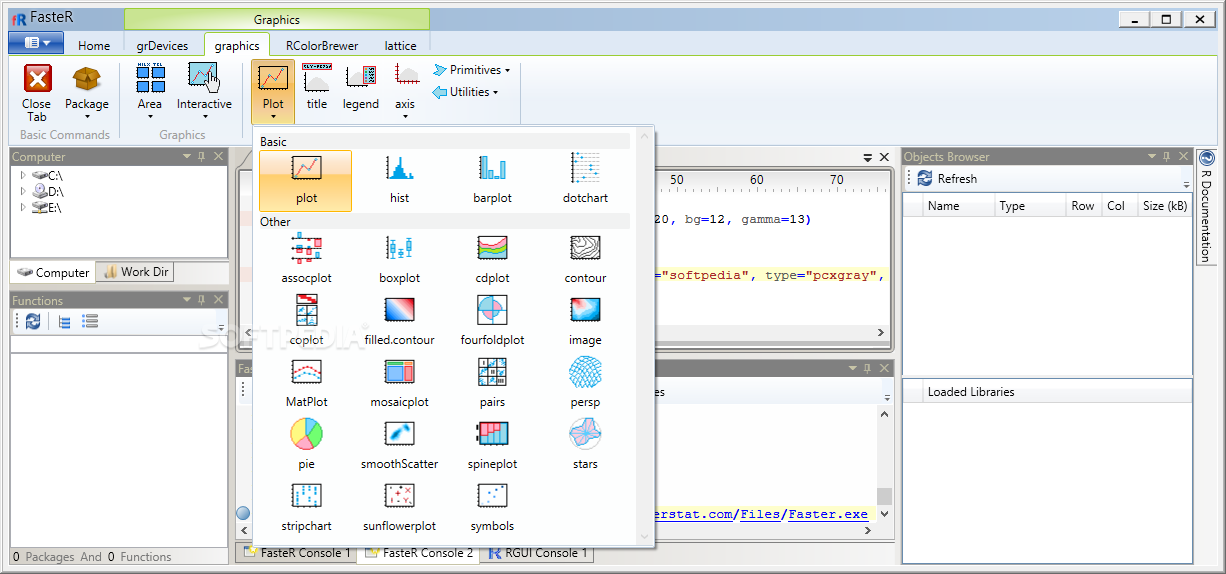
Task: Expand the E:\ drive node
Action: point(23,207)
